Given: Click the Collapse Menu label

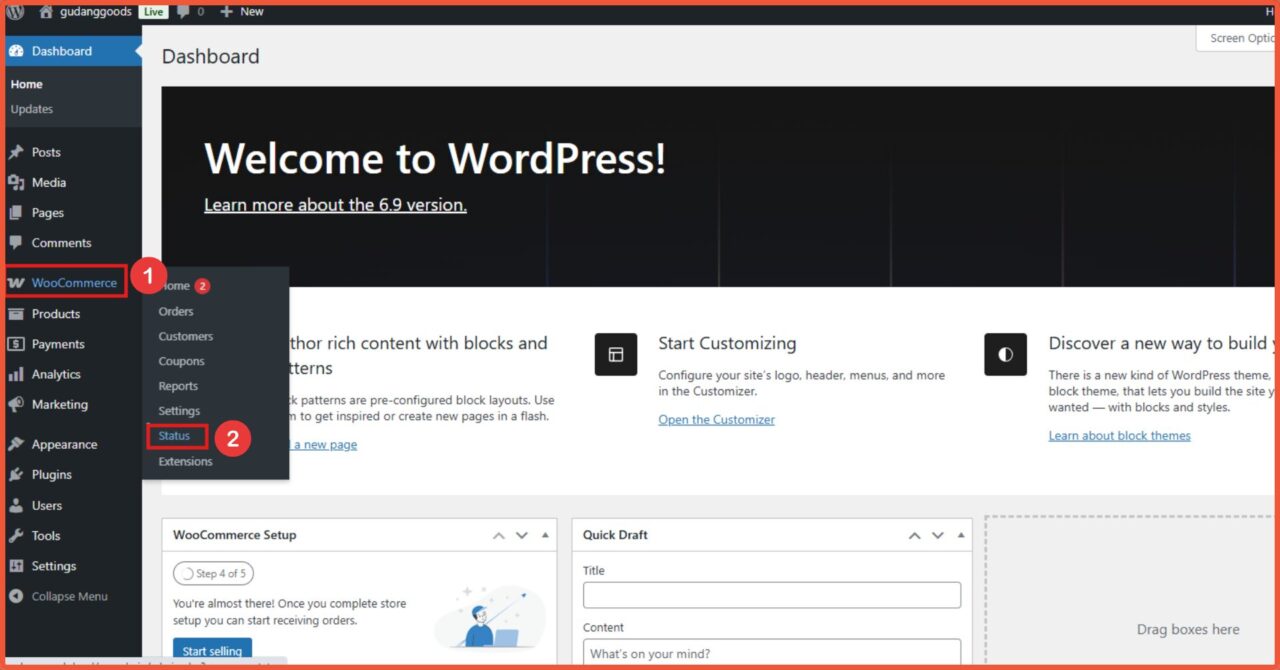Looking at the screenshot, I should [69, 596].
